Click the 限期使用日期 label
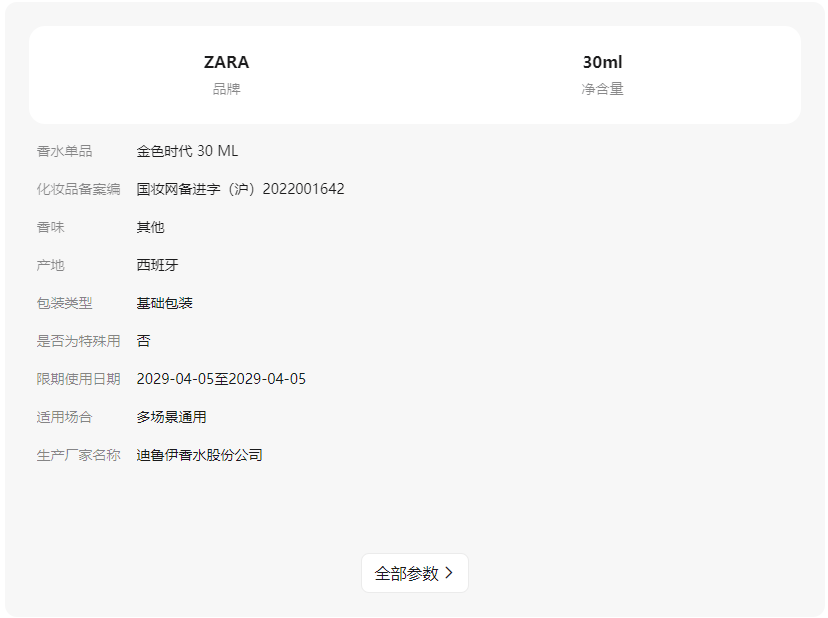 point(78,379)
